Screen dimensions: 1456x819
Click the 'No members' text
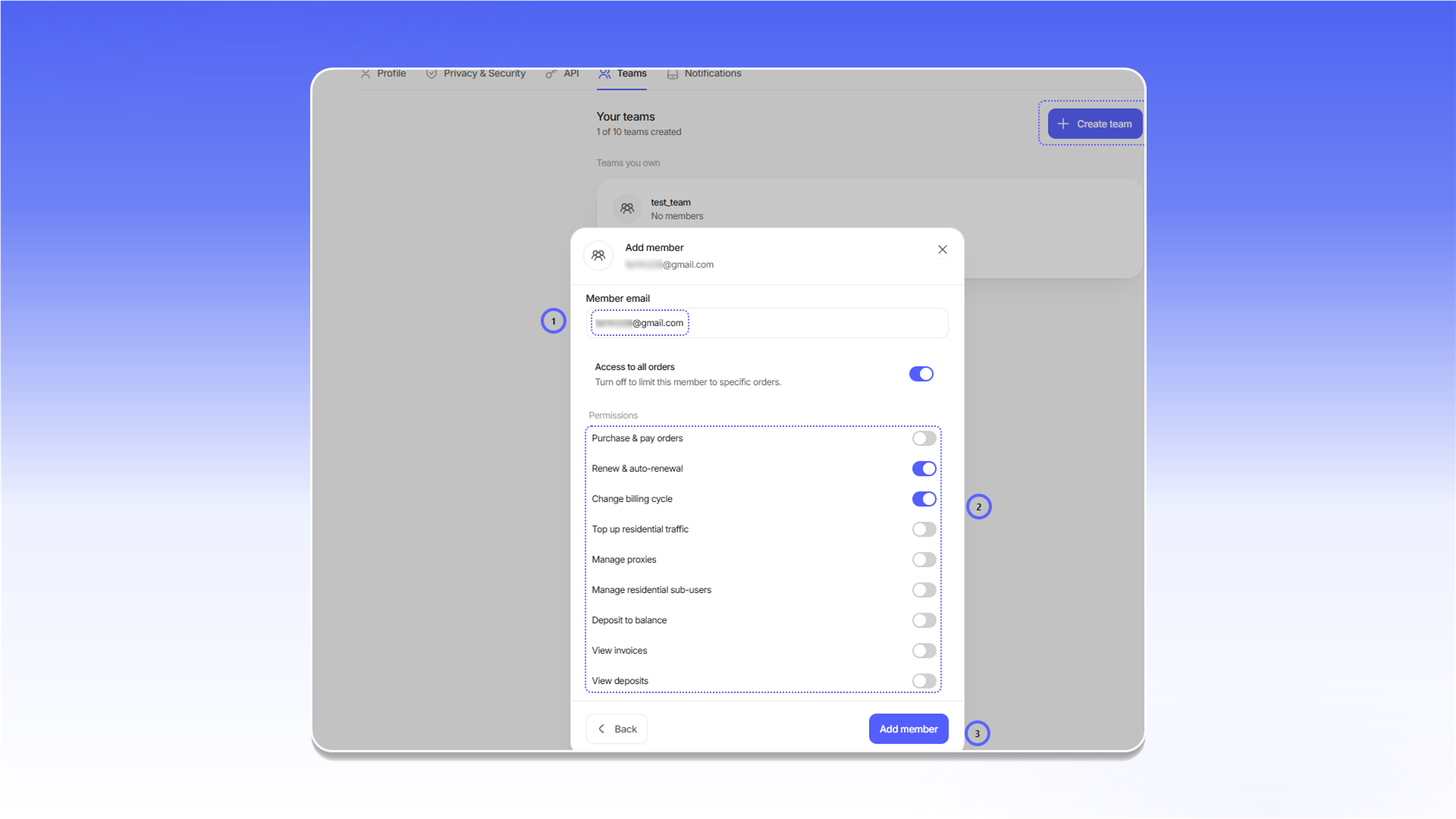click(677, 216)
